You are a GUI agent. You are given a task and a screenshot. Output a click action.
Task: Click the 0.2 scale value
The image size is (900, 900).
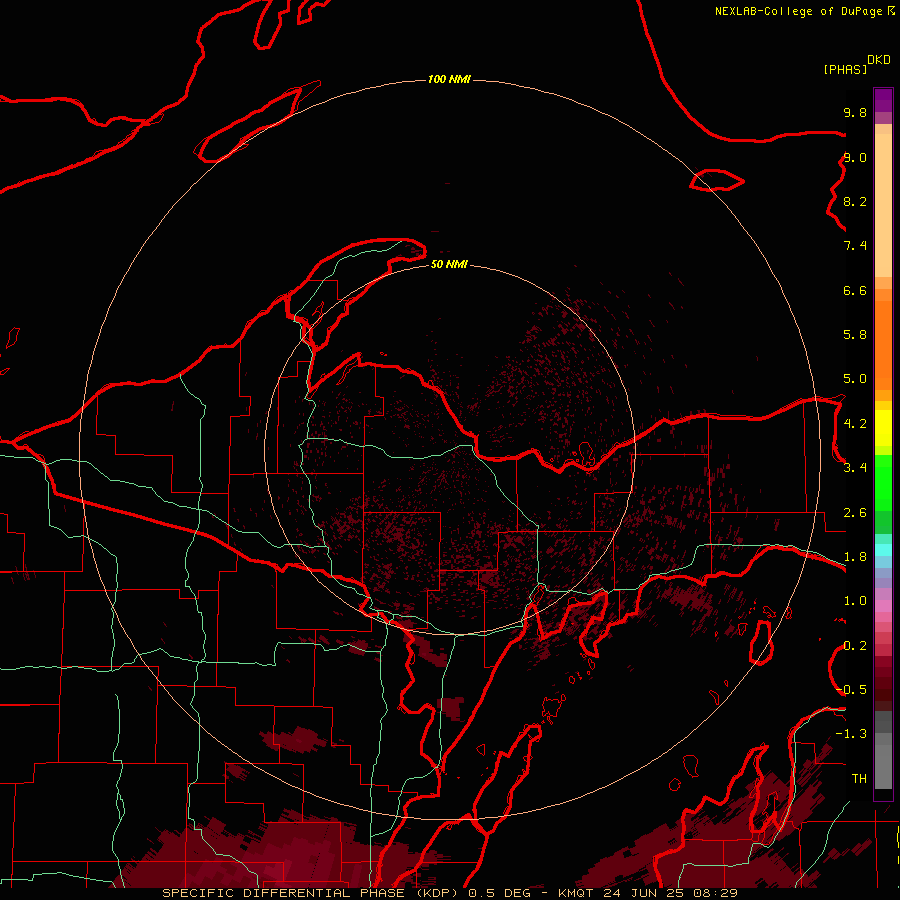pyautogui.click(x=855, y=645)
